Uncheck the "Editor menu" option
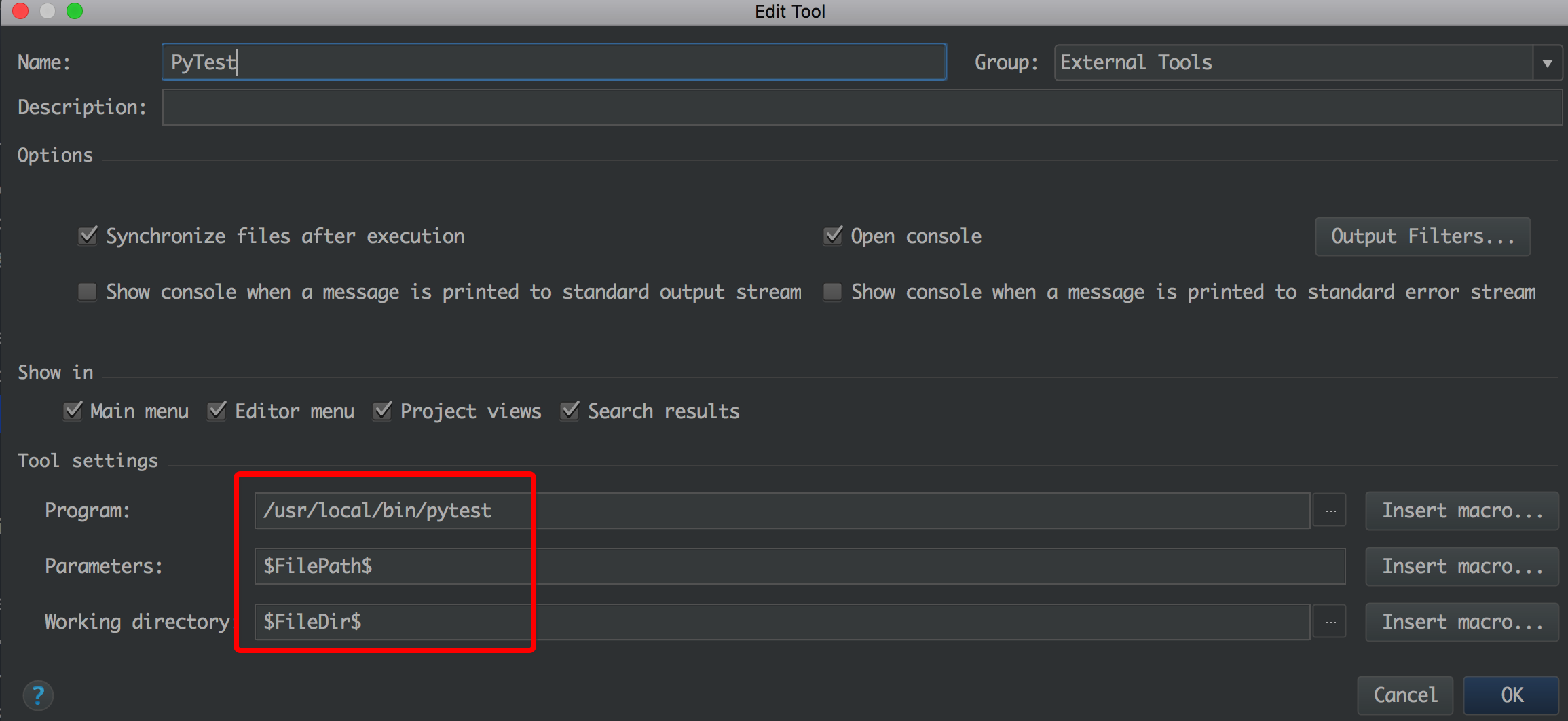The image size is (1568, 721). point(216,411)
